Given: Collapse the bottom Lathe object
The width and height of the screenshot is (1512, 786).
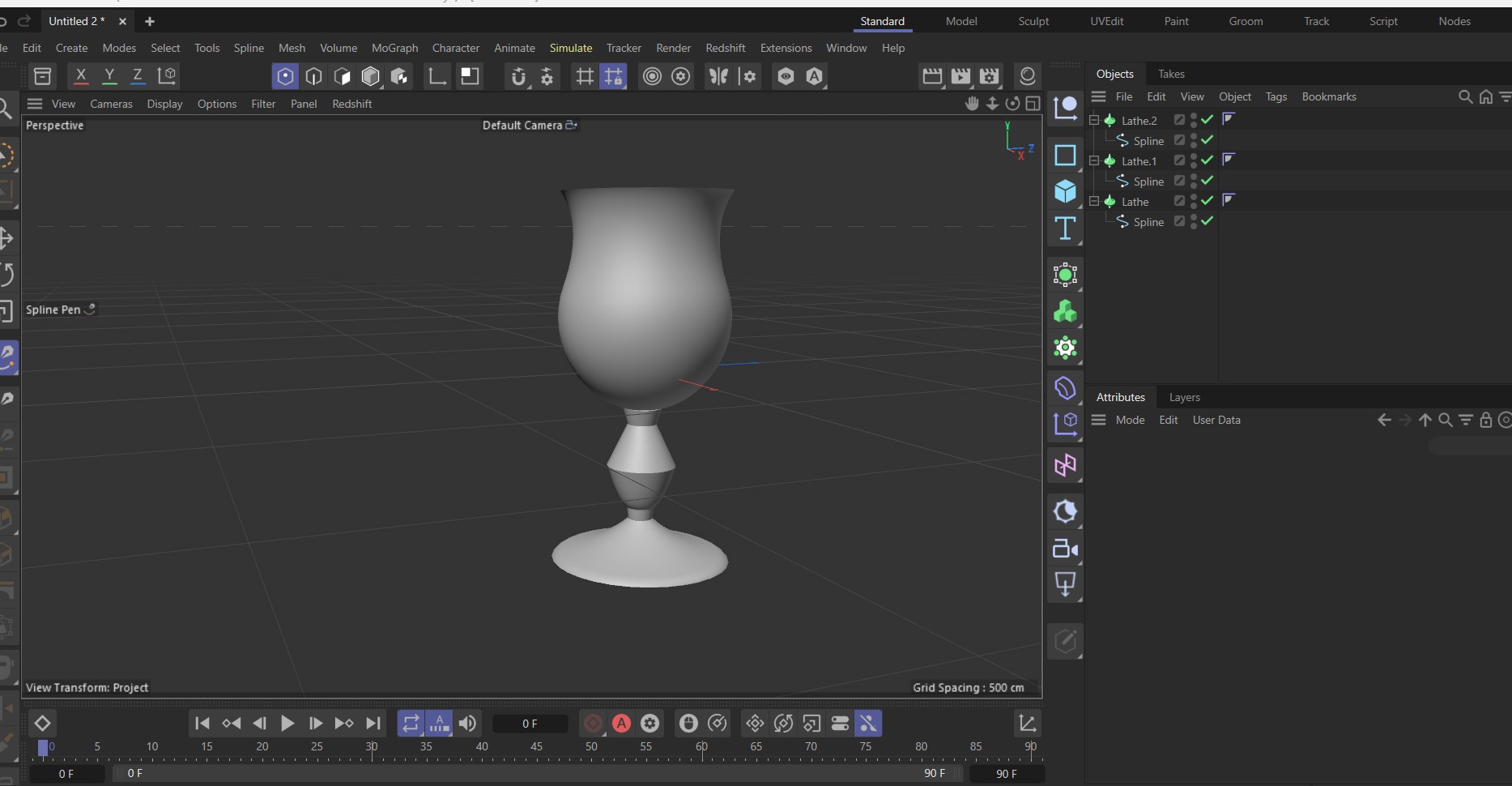Looking at the screenshot, I should click(1094, 201).
